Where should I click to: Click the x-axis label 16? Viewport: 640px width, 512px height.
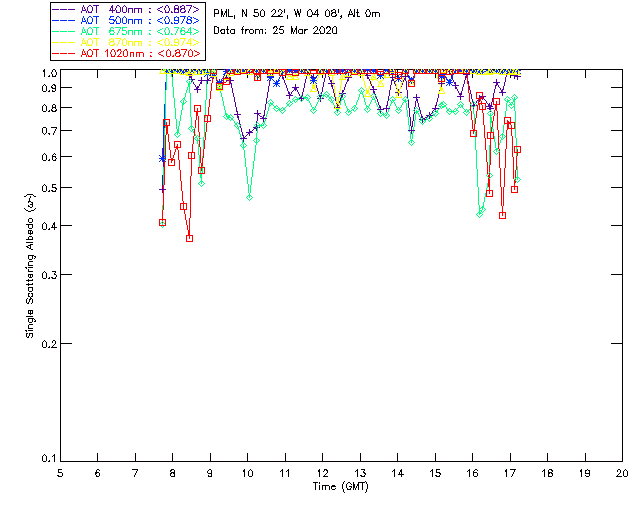pyautogui.click(x=473, y=474)
